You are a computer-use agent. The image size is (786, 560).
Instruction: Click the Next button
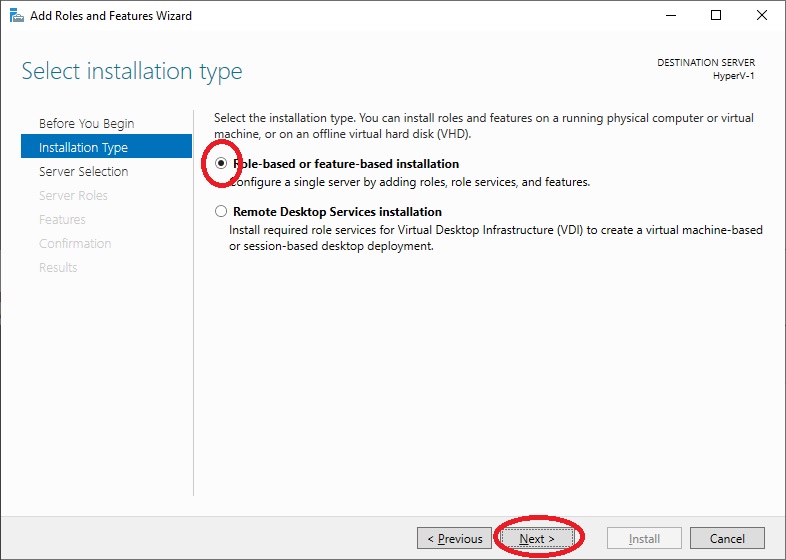click(537, 538)
